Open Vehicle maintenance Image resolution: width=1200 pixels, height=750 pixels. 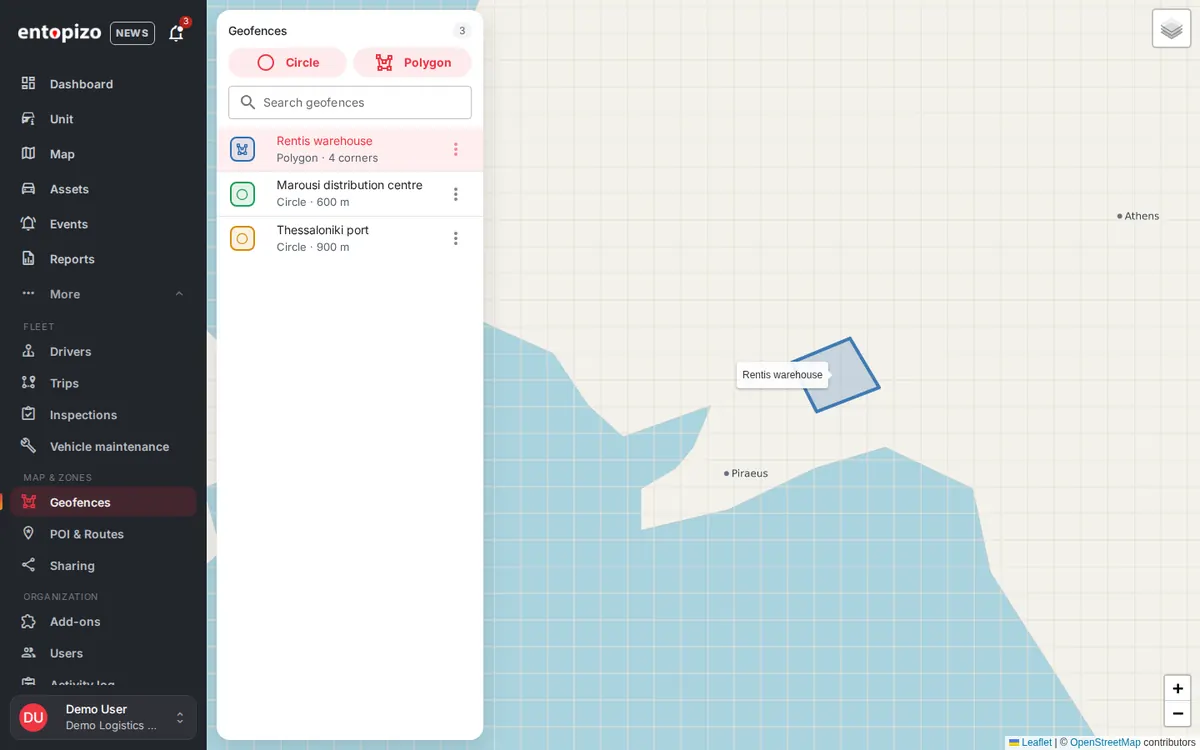[103, 447]
